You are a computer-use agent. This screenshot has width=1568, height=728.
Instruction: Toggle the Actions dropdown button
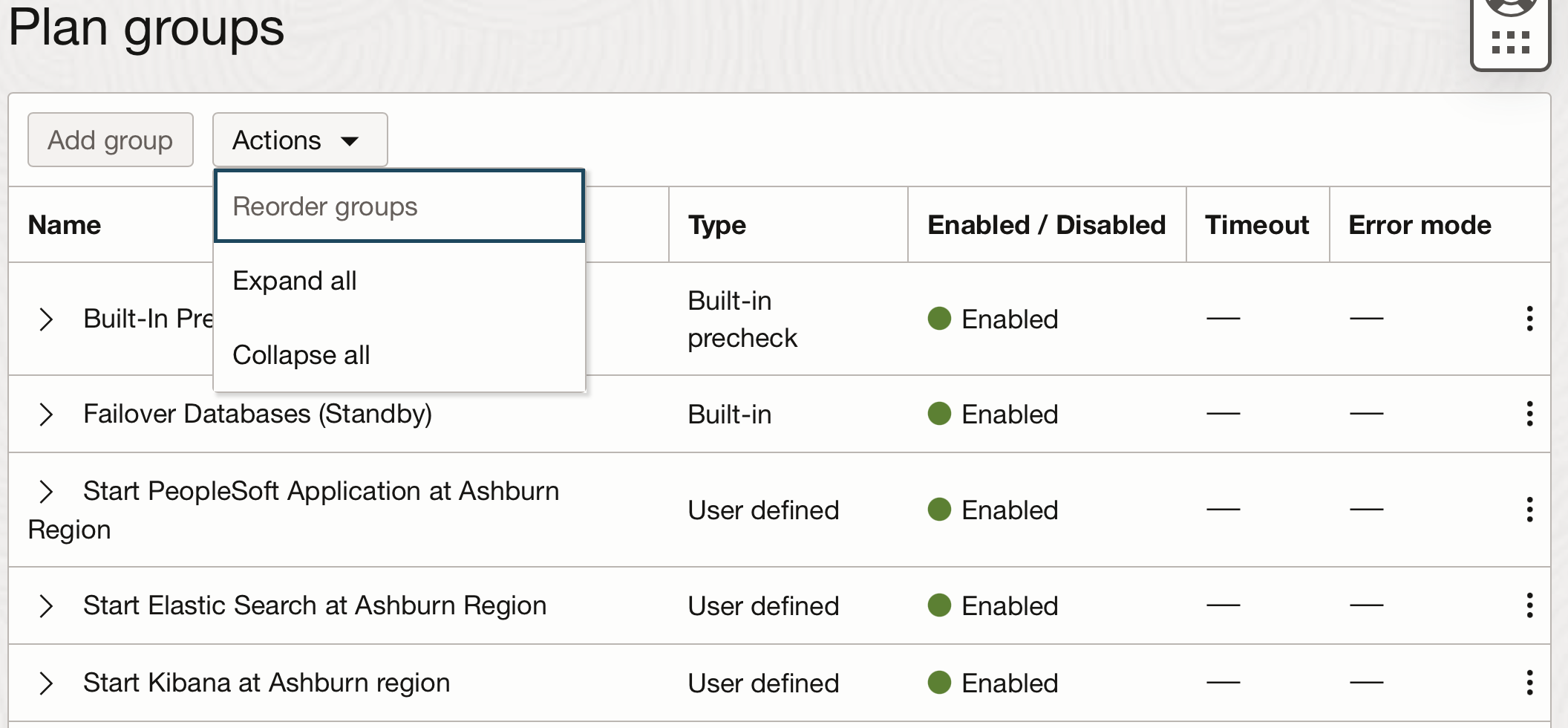(x=299, y=140)
